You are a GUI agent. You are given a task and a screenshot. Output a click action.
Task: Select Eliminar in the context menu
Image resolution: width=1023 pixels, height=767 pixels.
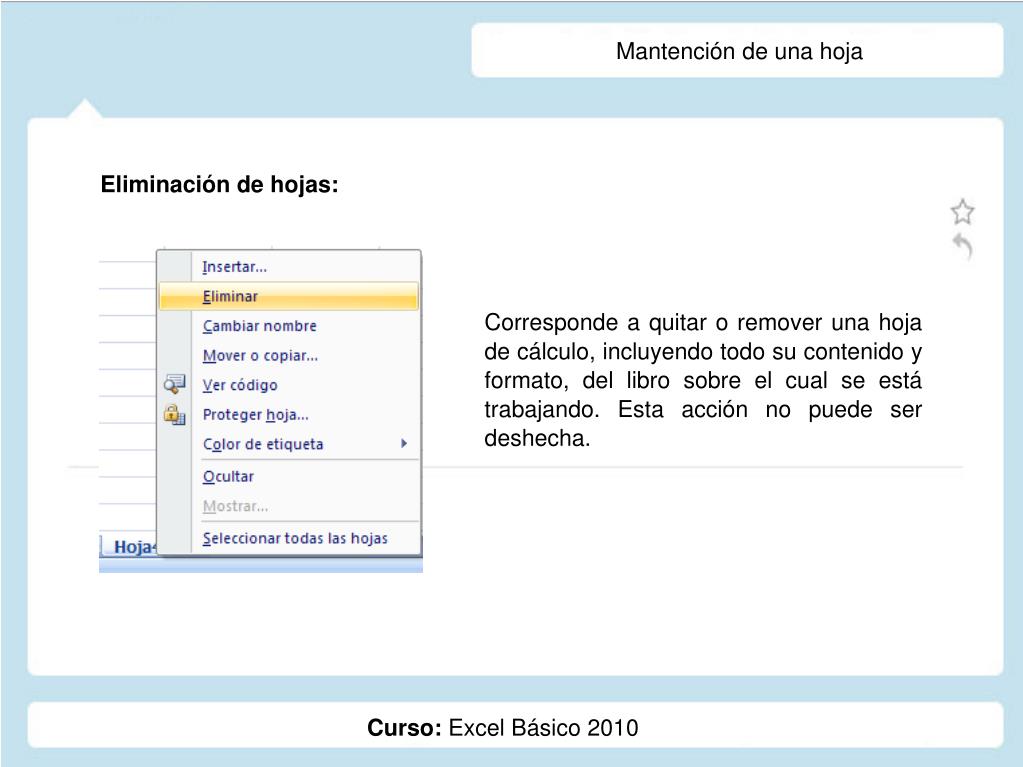click(289, 296)
